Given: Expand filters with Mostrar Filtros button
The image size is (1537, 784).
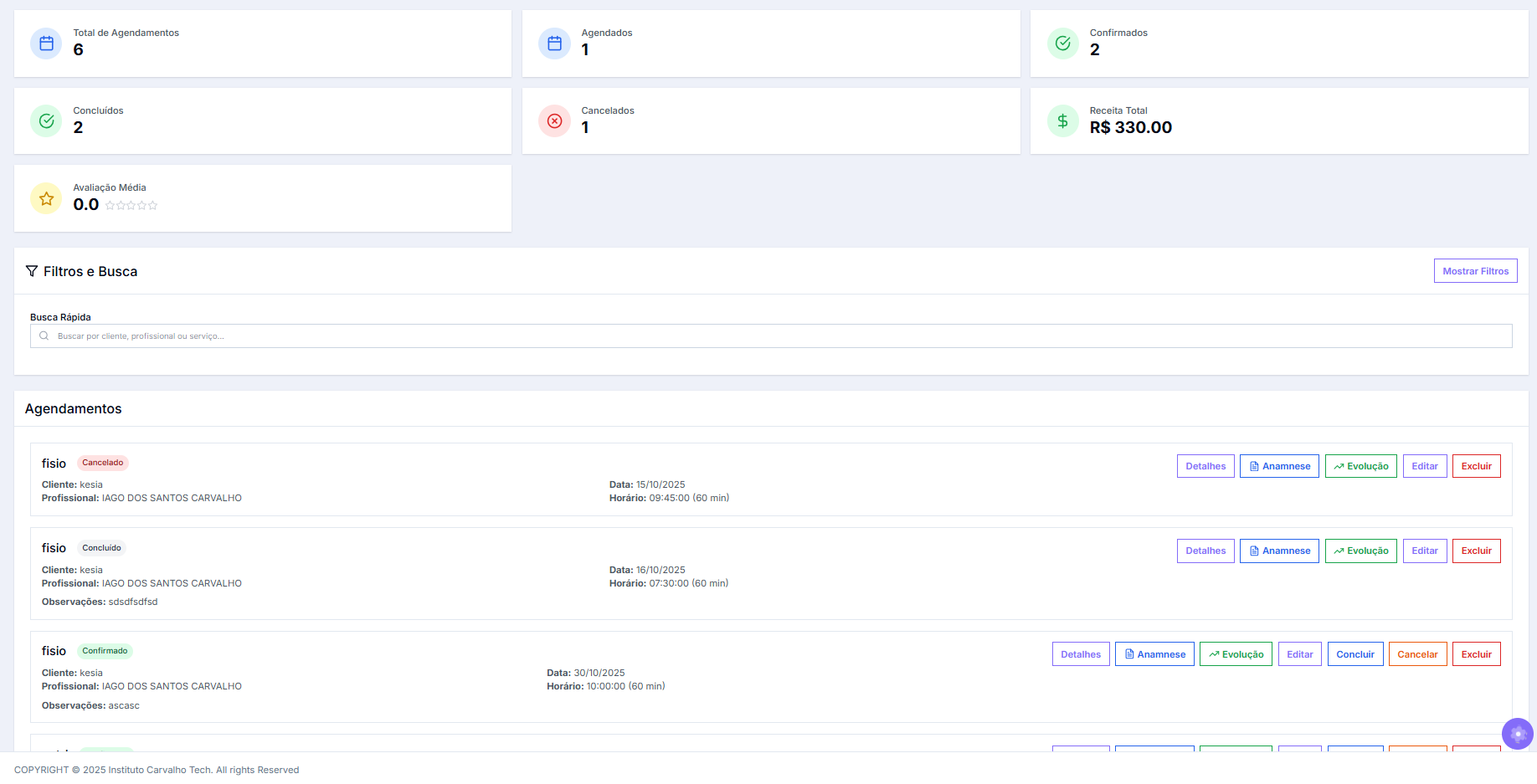Looking at the screenshot, I should tap(1475, 271).
